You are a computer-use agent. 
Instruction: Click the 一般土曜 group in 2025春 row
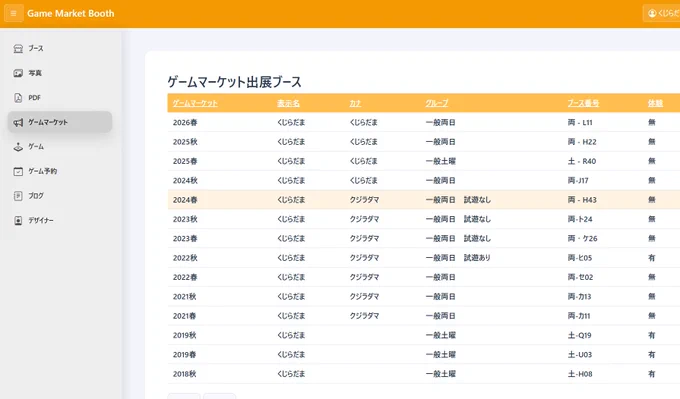click(x=441, y=161)
